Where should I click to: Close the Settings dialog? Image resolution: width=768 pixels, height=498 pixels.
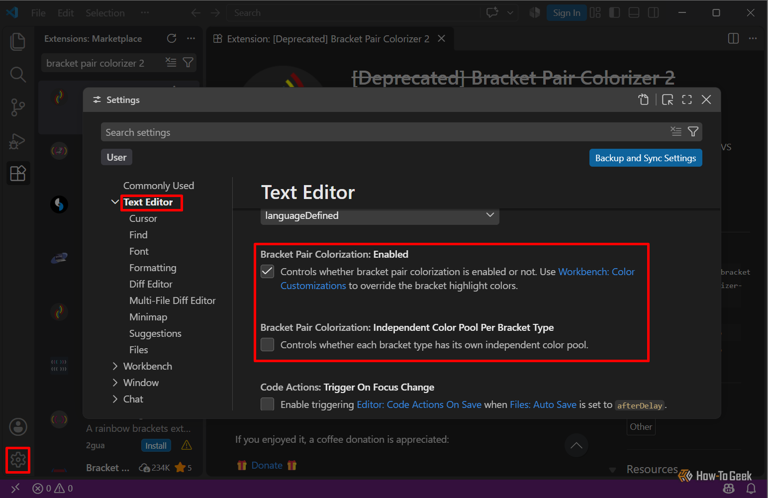pos(706,100)
